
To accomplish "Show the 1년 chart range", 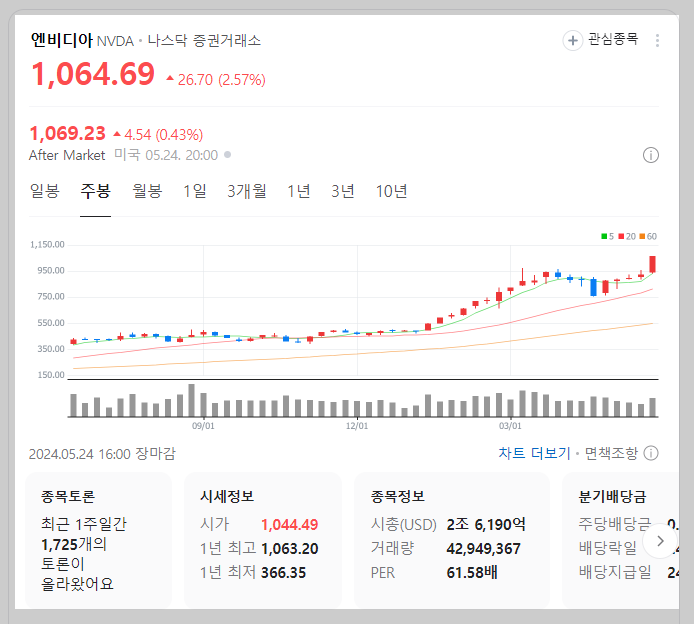I will (x=299, y=191).
